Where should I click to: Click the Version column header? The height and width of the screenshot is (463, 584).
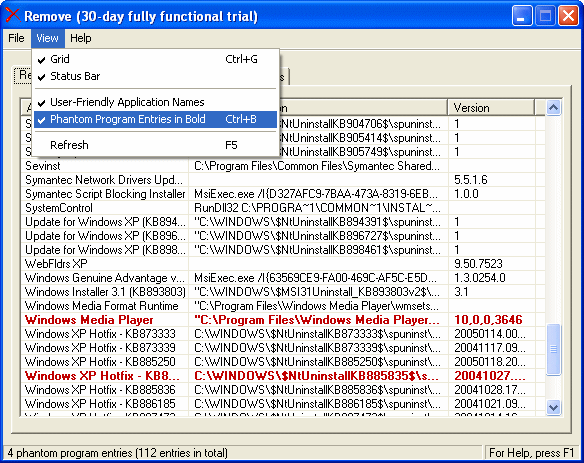tap(491, 108)
